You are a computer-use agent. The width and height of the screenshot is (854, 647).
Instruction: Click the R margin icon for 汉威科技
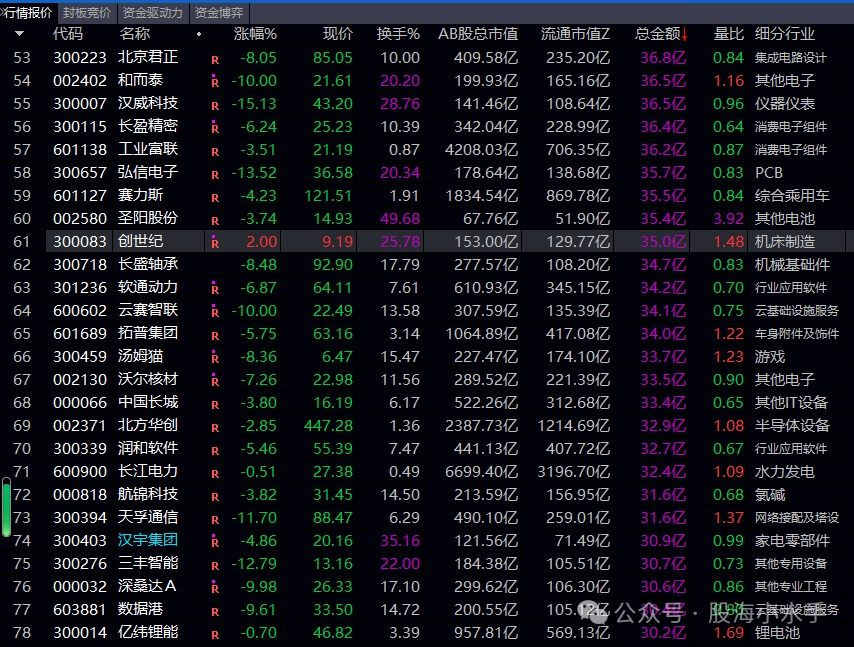[x=215, y=105]
